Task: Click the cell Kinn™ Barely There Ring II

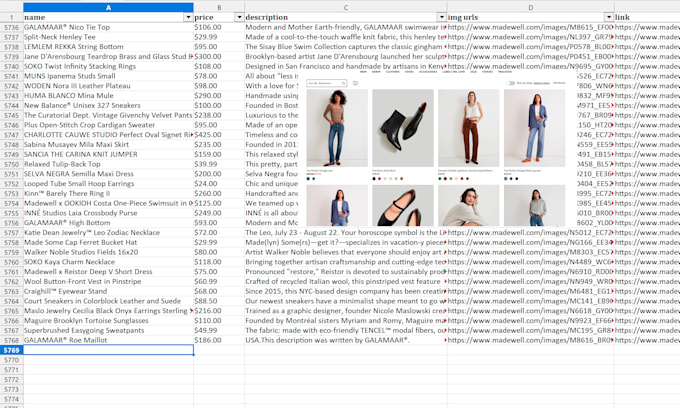Action: click(108, 193)
